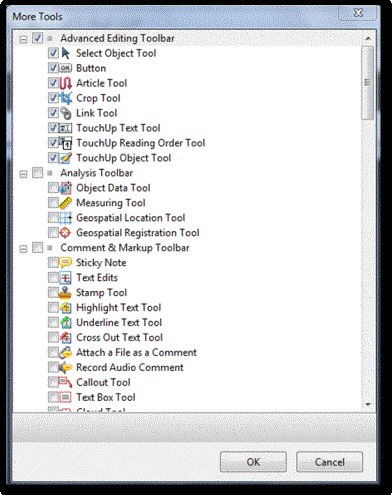Click the Crop Tool icon

point(66,98)
